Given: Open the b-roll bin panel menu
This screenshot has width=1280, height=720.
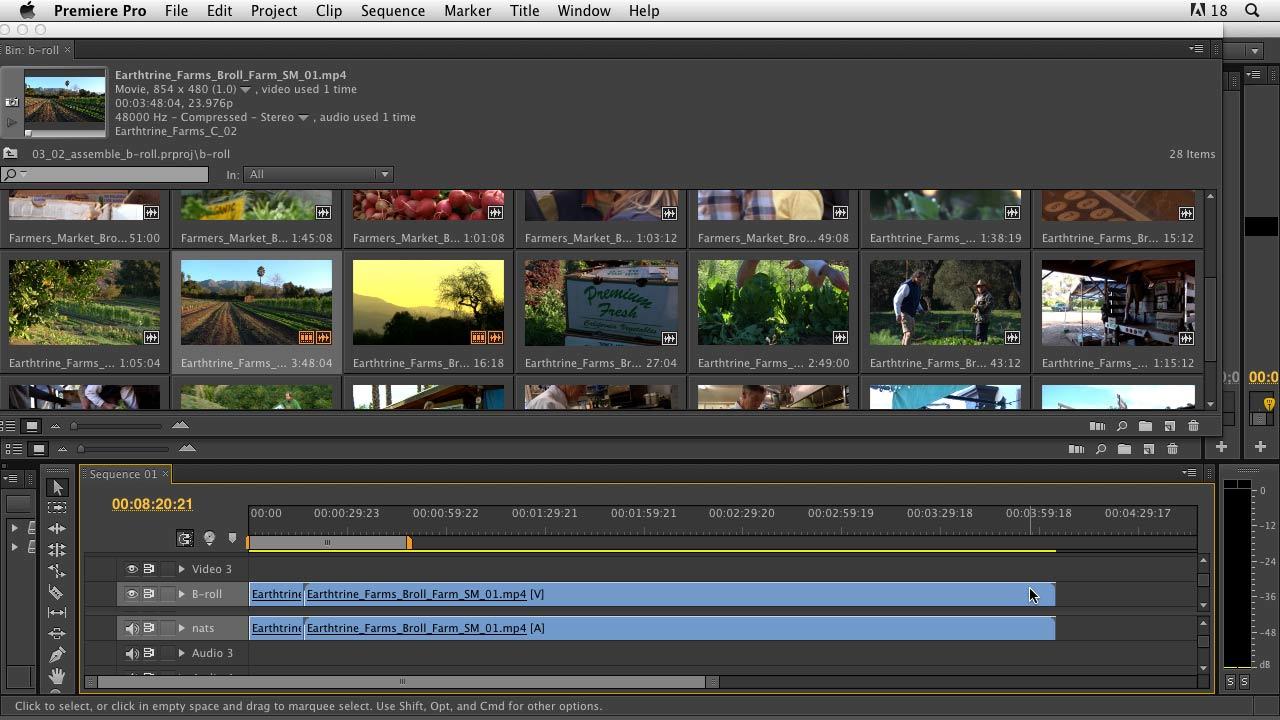Looking at the screenshot, I should [1196, 49].
